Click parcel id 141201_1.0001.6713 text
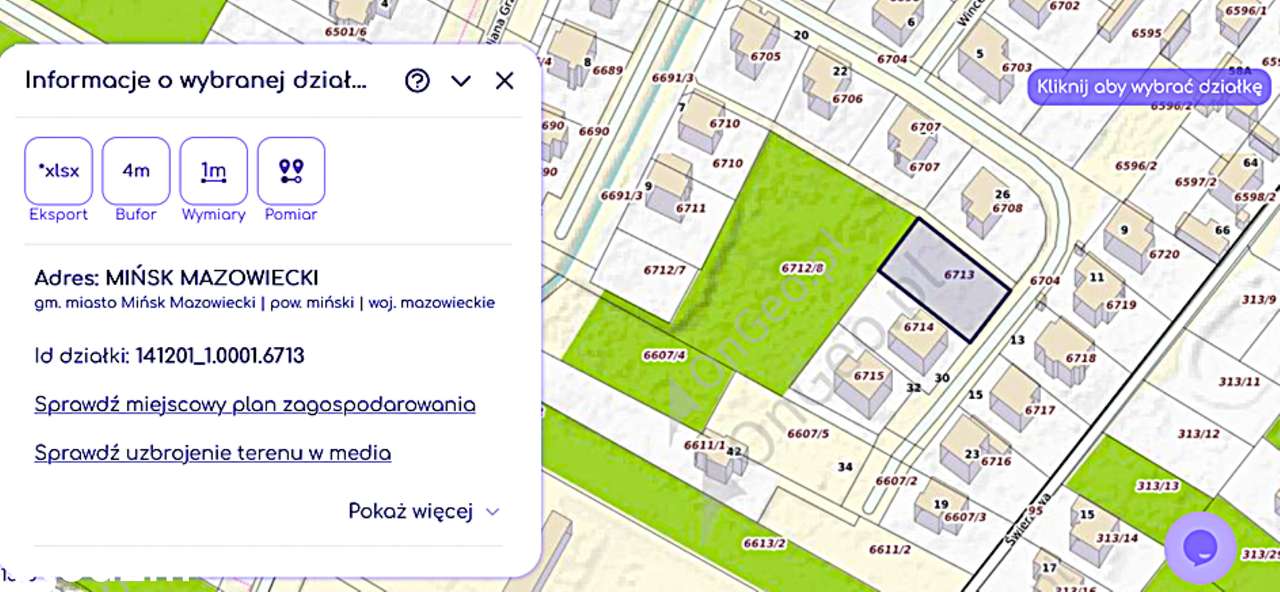Image resolution: width=1280 pixels, height=592 pixels. click(220, 356)
